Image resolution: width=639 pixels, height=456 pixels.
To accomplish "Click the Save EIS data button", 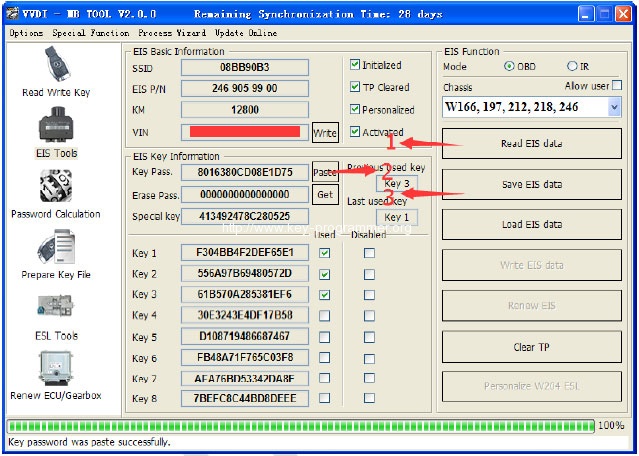I will pyautogui.click(x=532, y=184).
